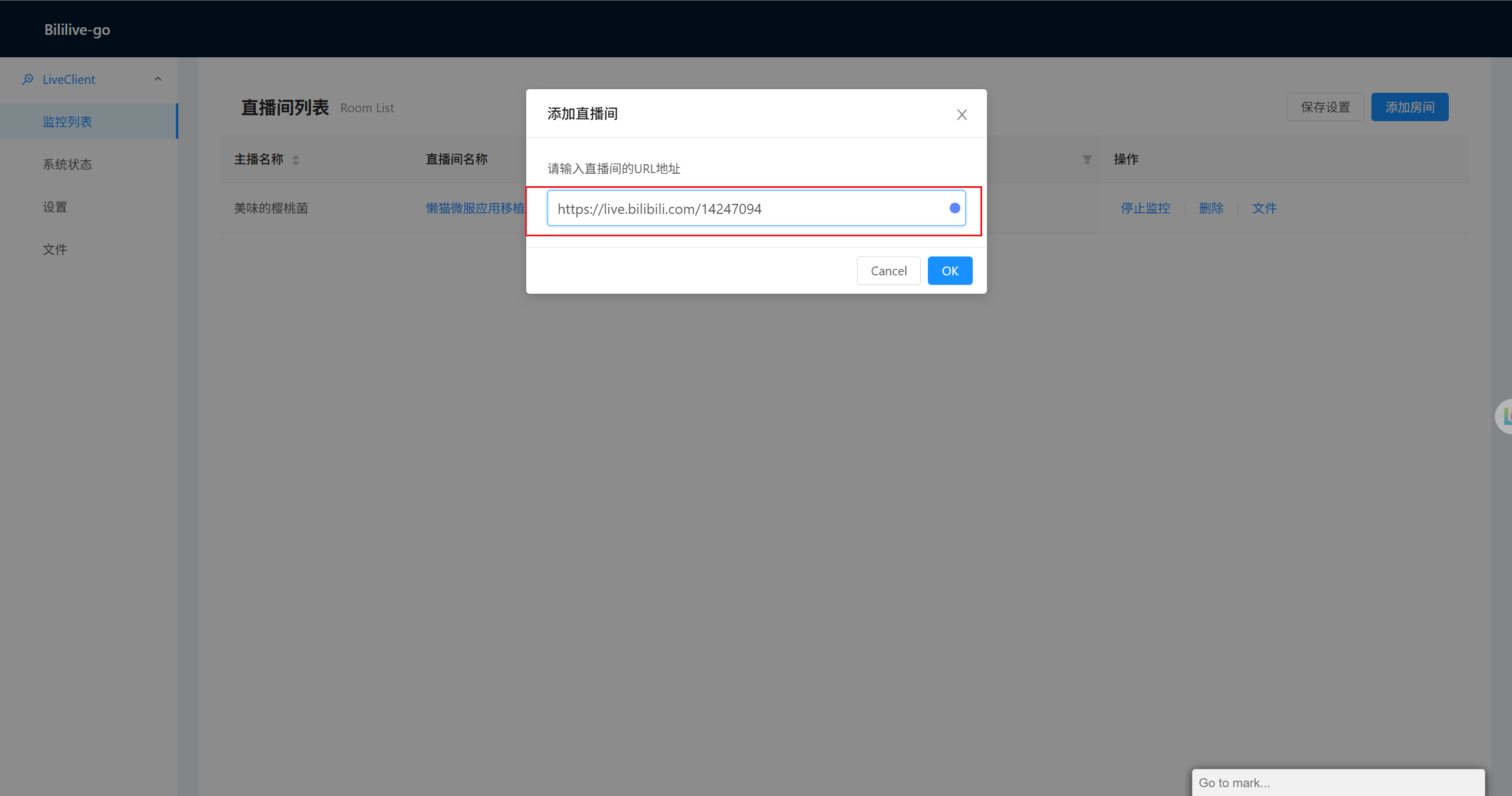Click the Go to mark... input box
The height and width of the screenshot is (796, 1512).
[x=1338, y=782]
